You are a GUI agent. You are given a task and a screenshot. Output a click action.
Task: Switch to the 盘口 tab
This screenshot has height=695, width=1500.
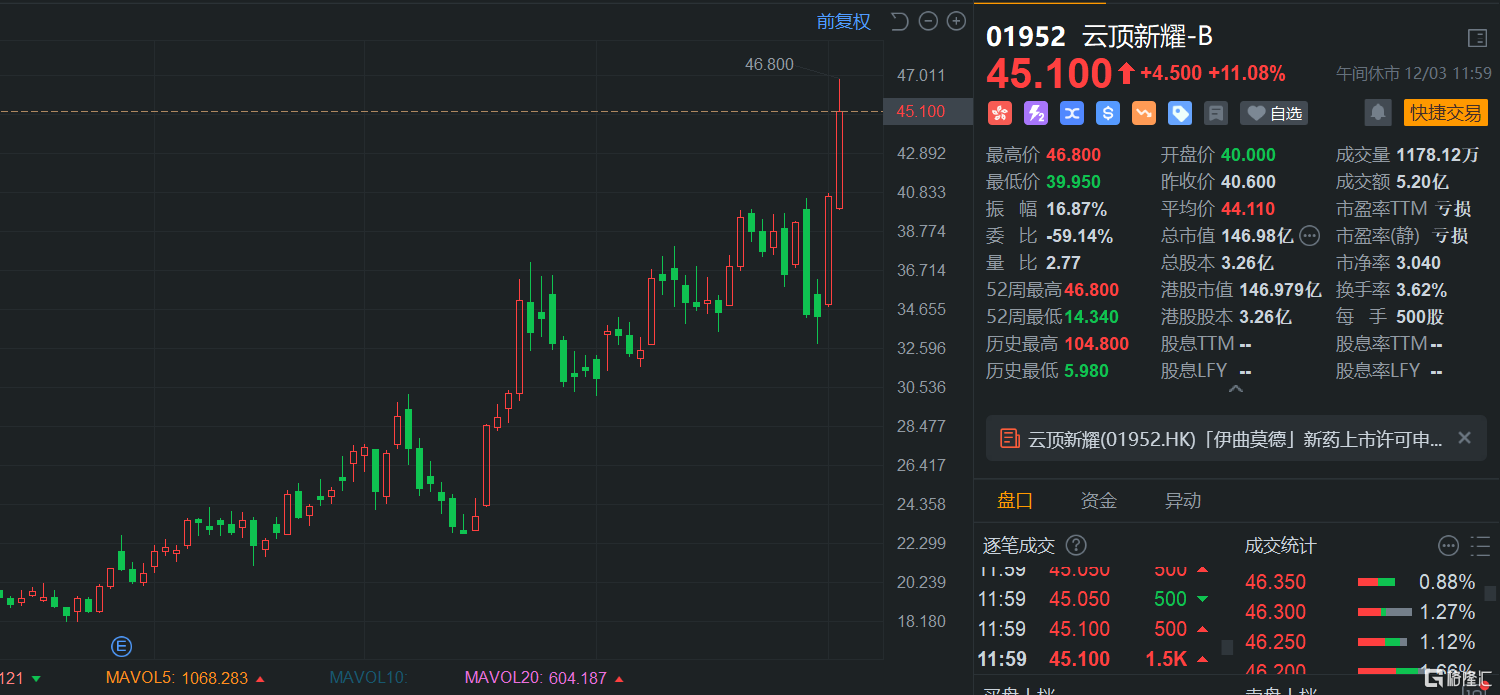coord(1015,501)
